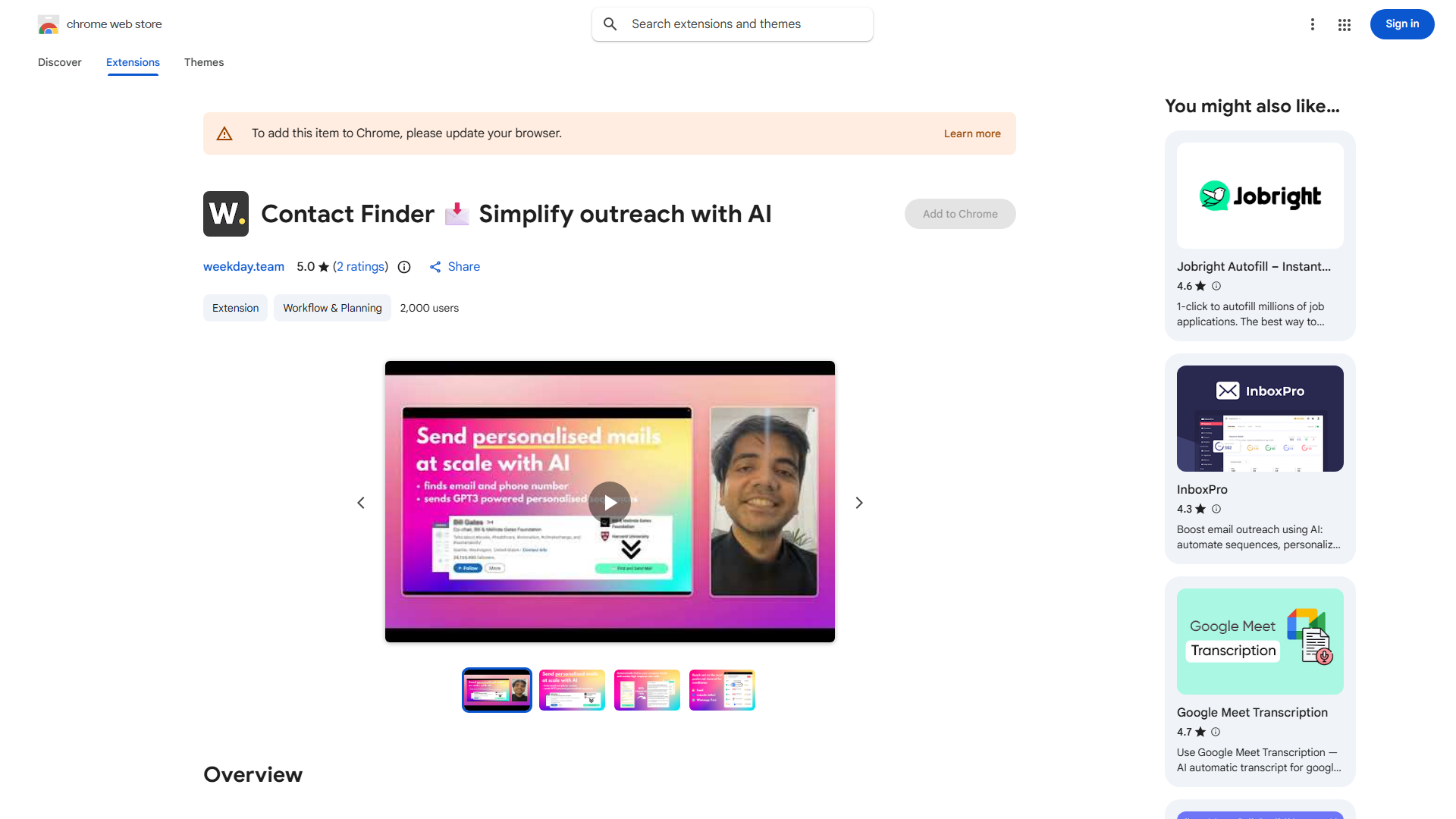Switch to the Themes tab

(204, 62)
